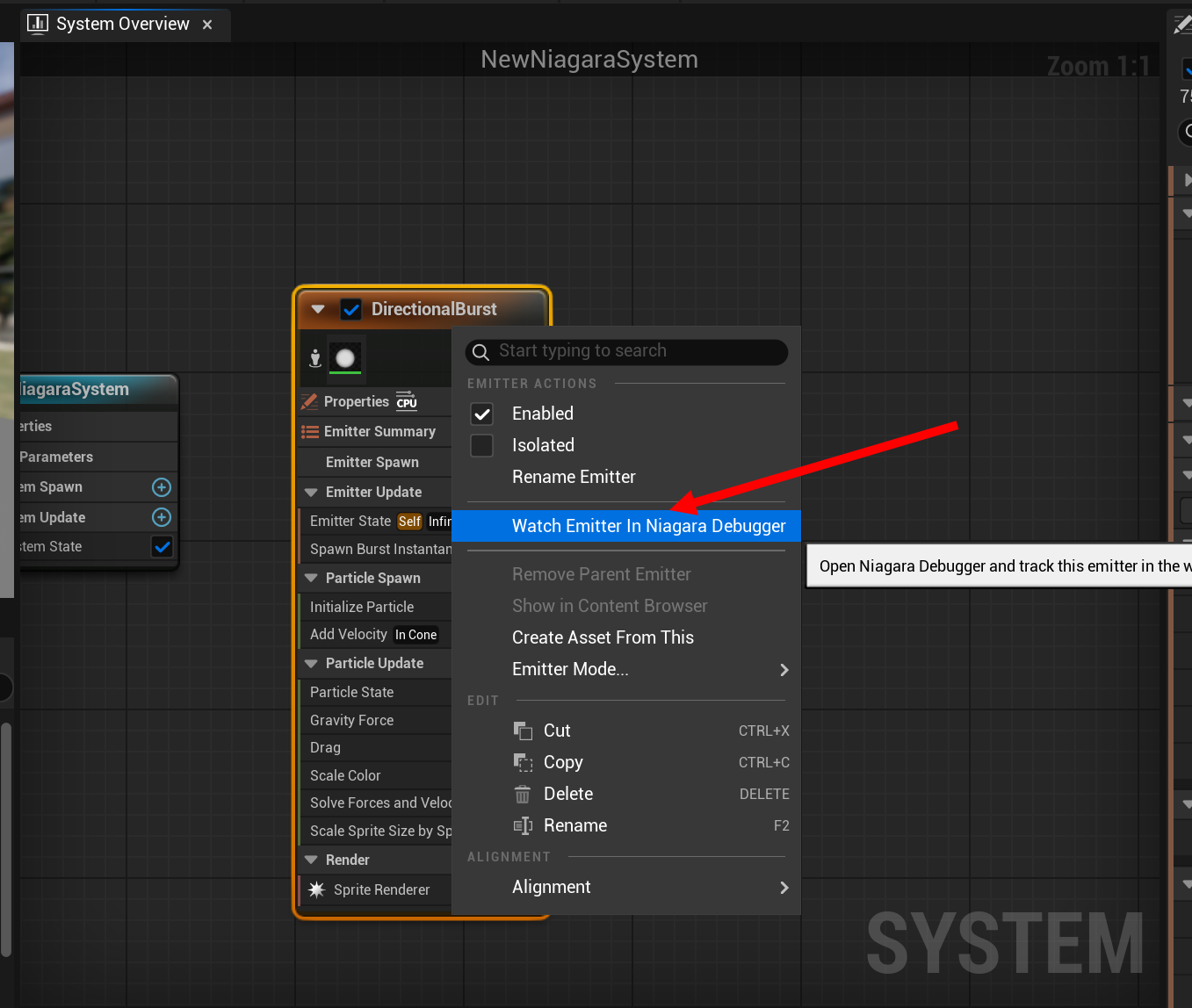Collapse the Emitter Update group

pyautogui.click(x=310, y=492)
